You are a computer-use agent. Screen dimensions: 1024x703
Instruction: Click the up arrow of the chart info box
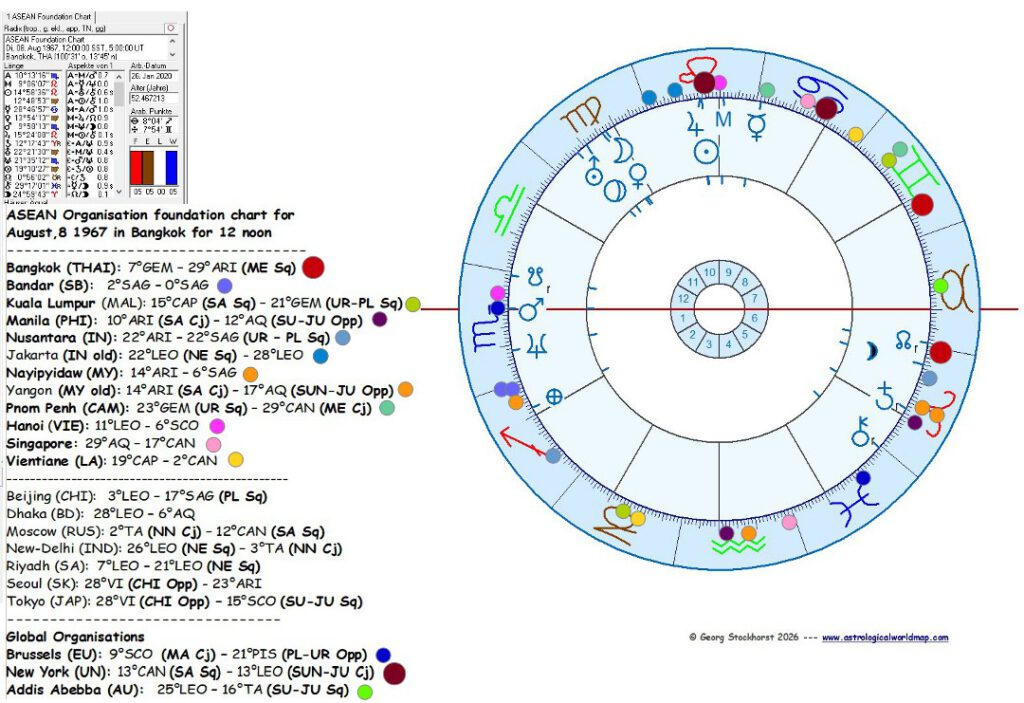click(x=172, y=39)
